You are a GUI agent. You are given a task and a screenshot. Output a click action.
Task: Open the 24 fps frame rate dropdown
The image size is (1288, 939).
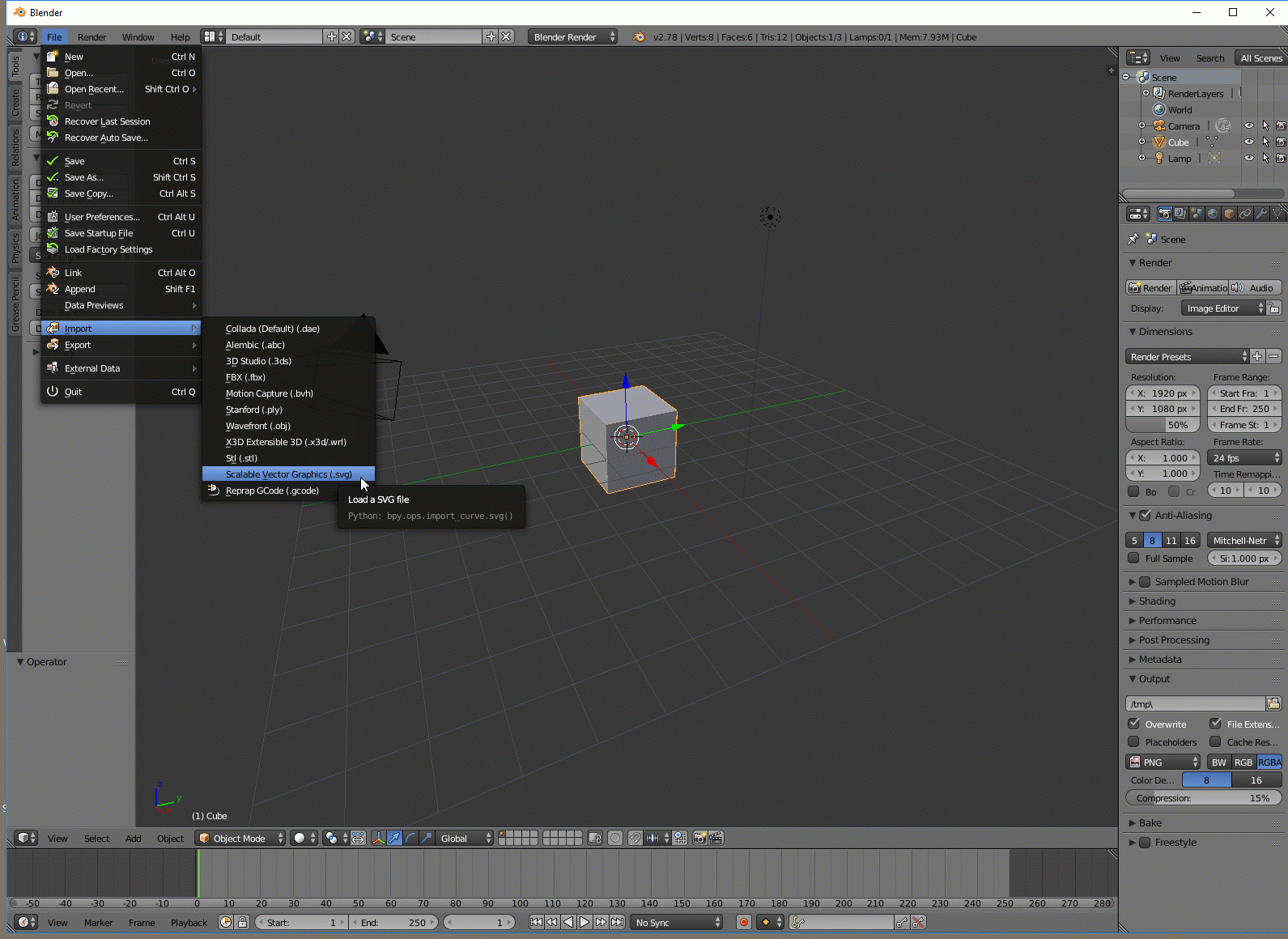1245,457
